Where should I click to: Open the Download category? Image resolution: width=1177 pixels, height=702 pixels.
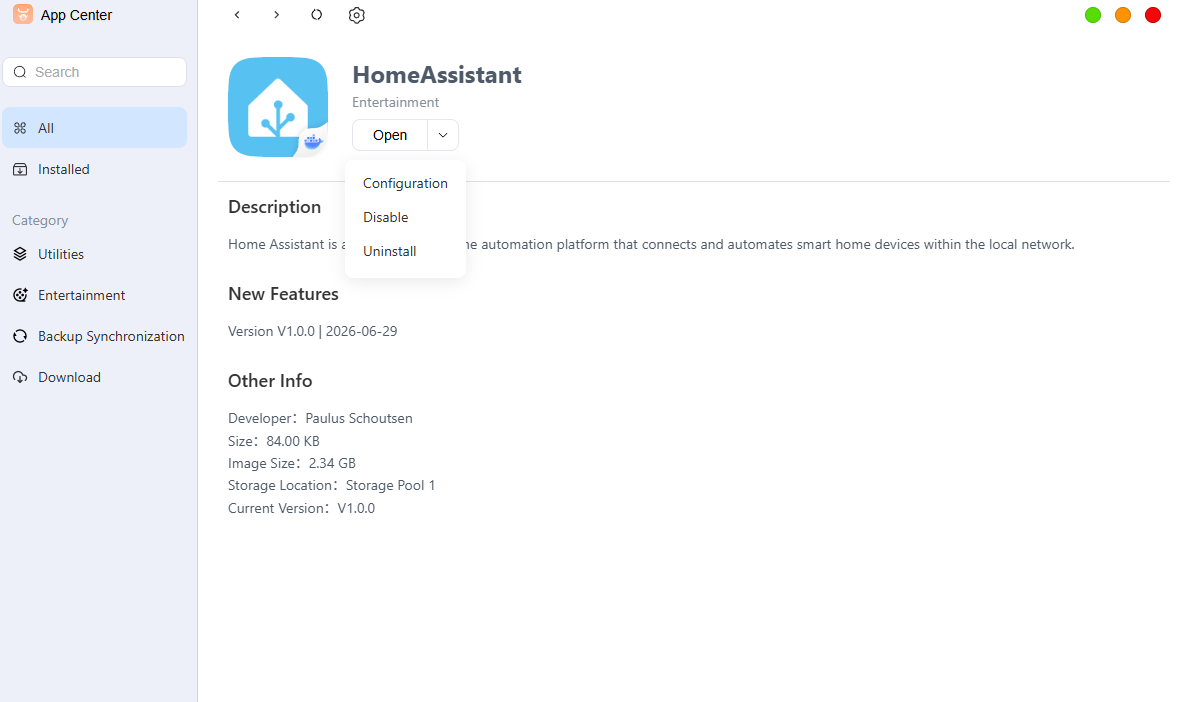95,378
